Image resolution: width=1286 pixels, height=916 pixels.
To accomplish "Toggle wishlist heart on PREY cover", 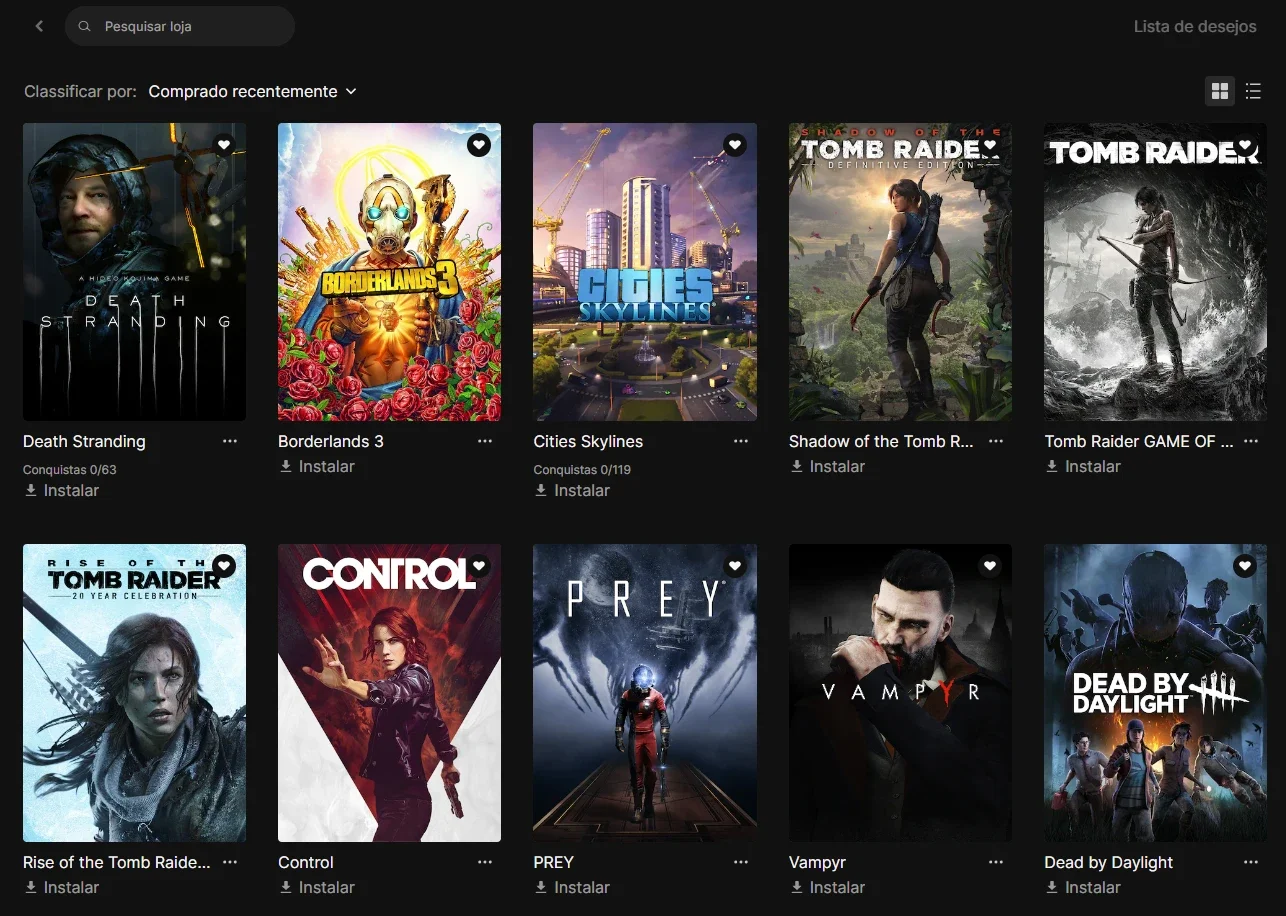I will pyautogui.click(x=735, y=566).
